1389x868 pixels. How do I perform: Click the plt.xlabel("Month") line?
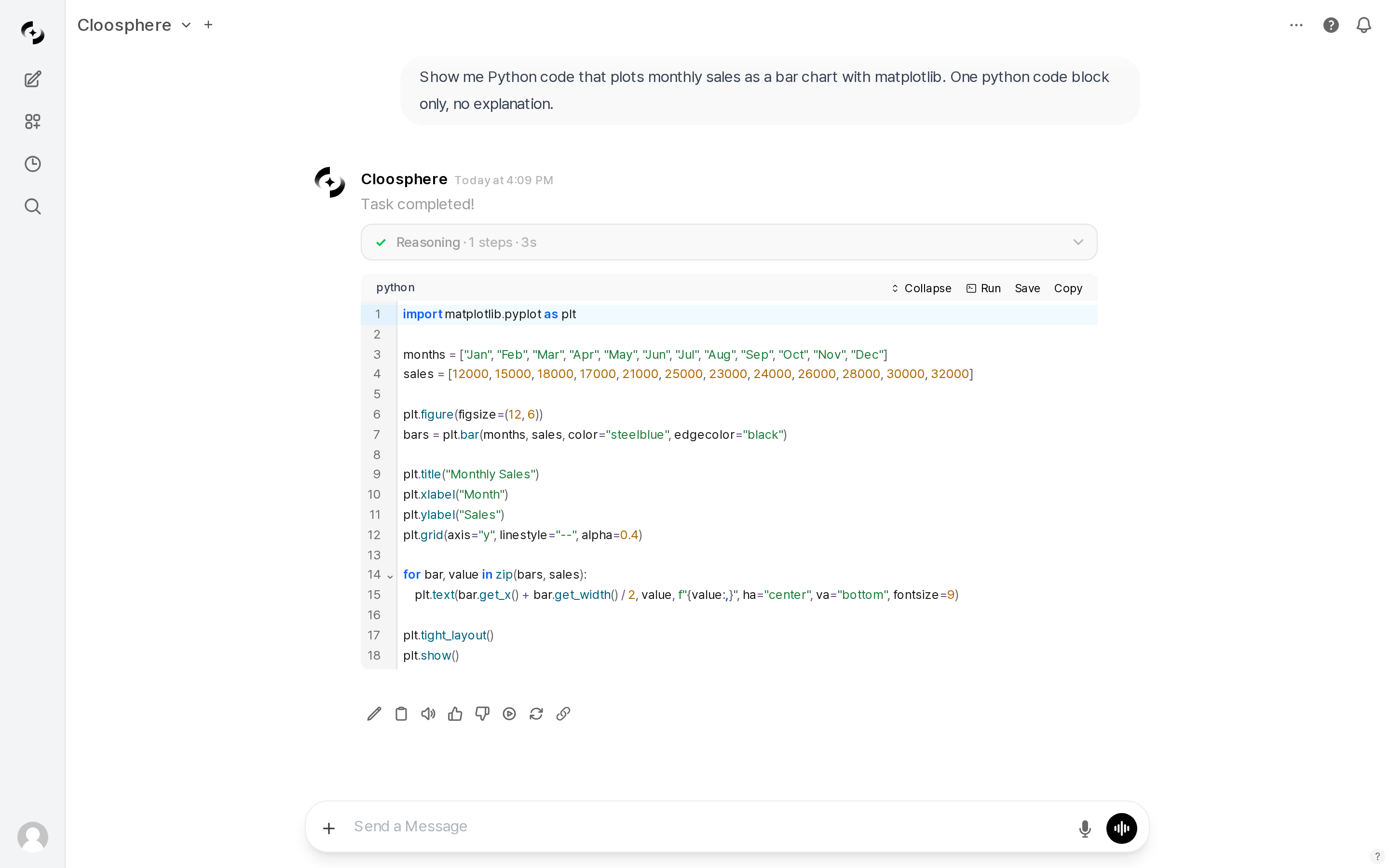click(x=456, y=494)
